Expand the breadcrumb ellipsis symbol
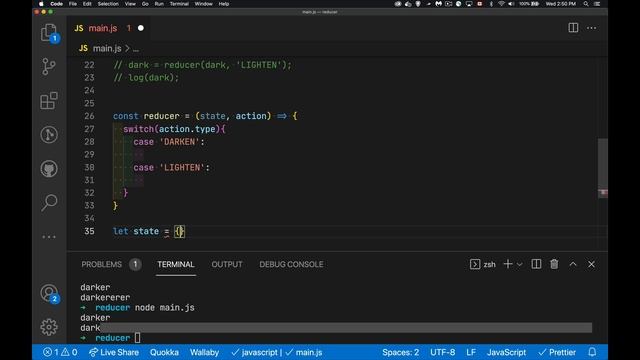The width and height of the screenshot is (640, 360). pos(136,49)
